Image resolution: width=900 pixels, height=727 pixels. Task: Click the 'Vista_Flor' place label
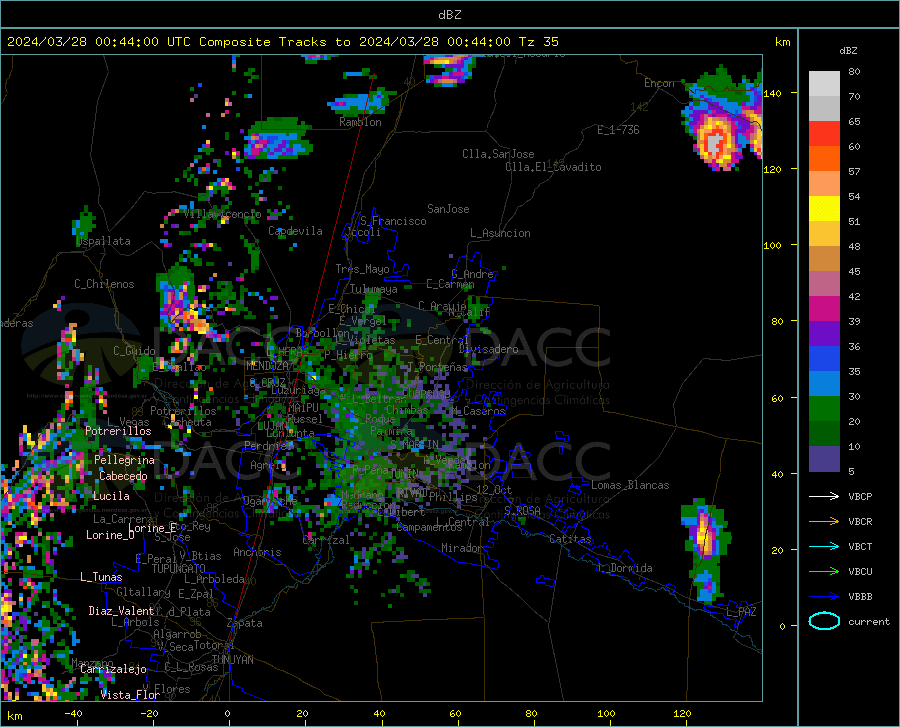click(x=130, y=695)
